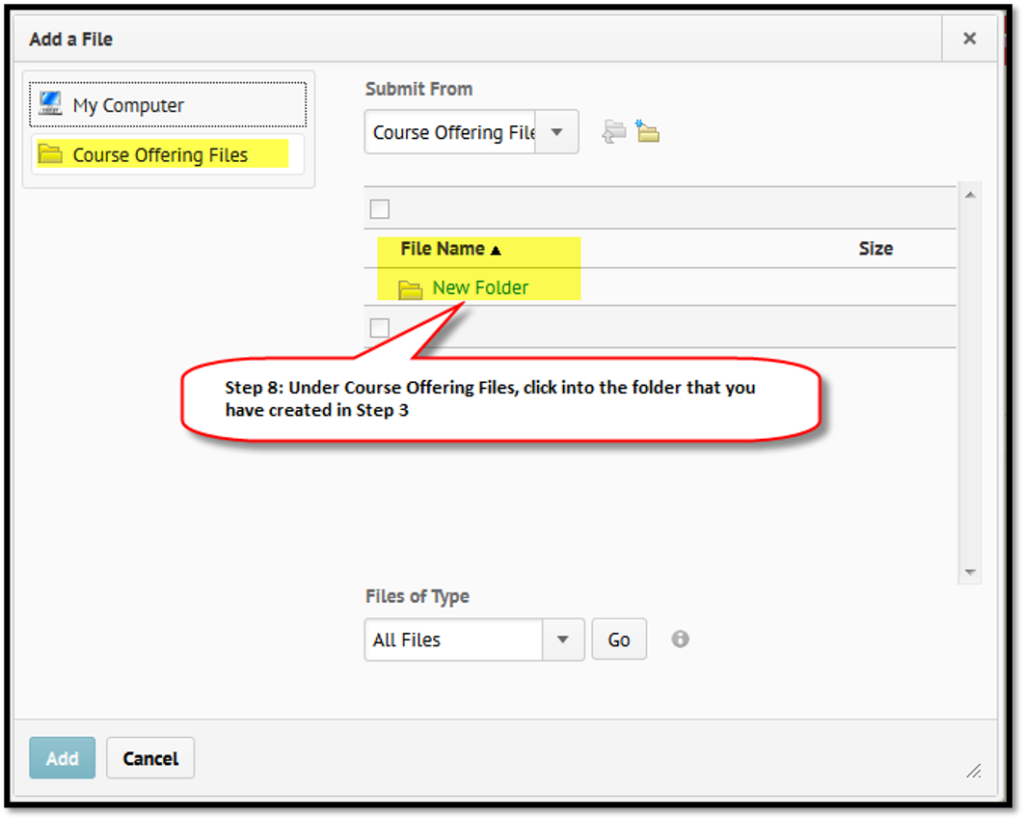Click the dialog resize grip icon
The width and height of the screenshot is (1024, 819).
[x=974, y=771]
